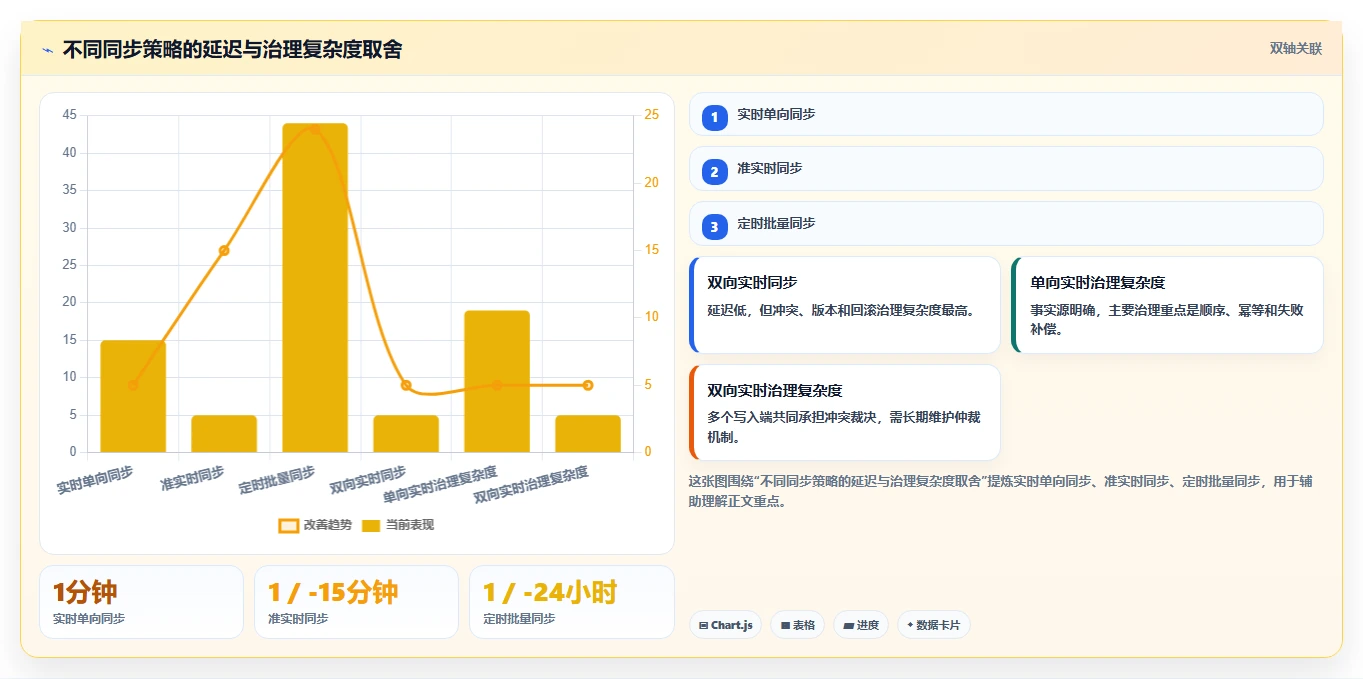Click the number 3 badge for 定时批量同步
Viewport: 1363px width, 679px height.
[714, 227]
